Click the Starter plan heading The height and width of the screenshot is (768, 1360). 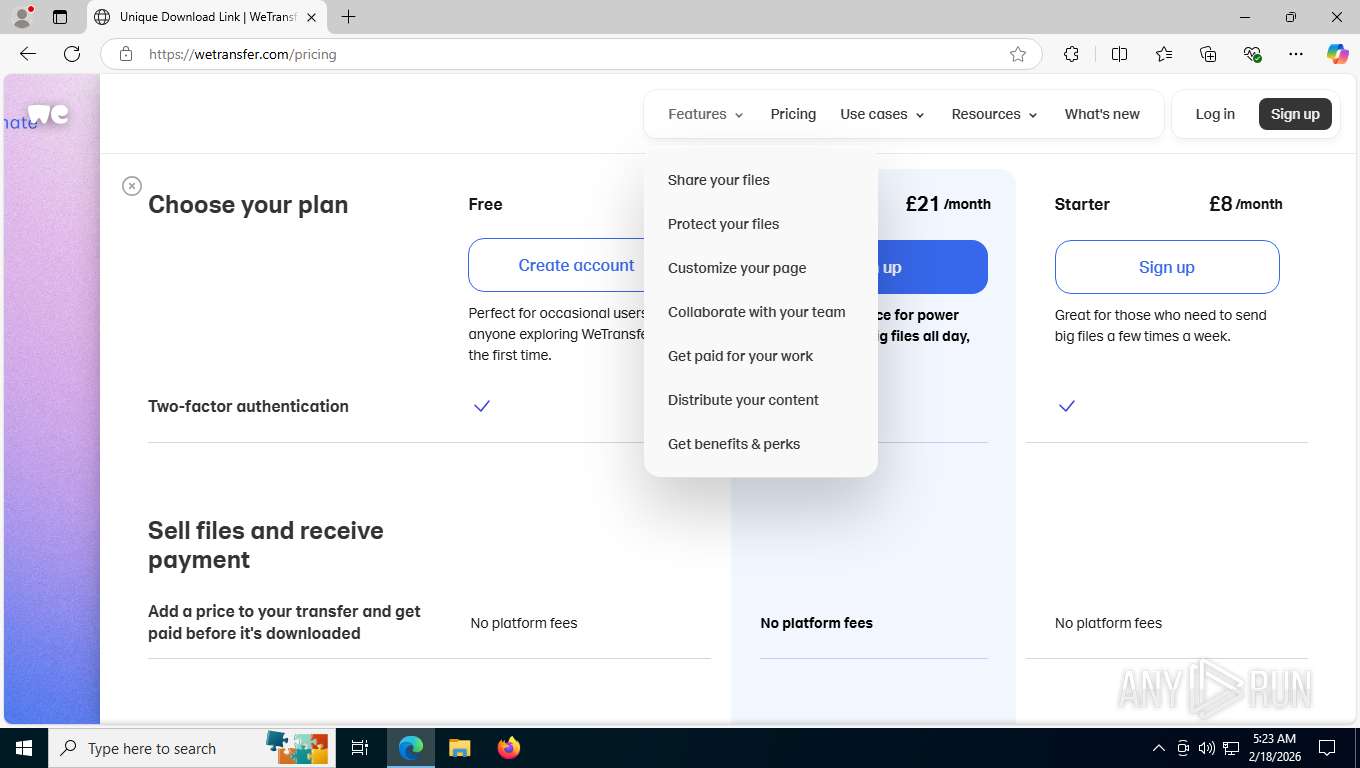tap(1082, 204)
